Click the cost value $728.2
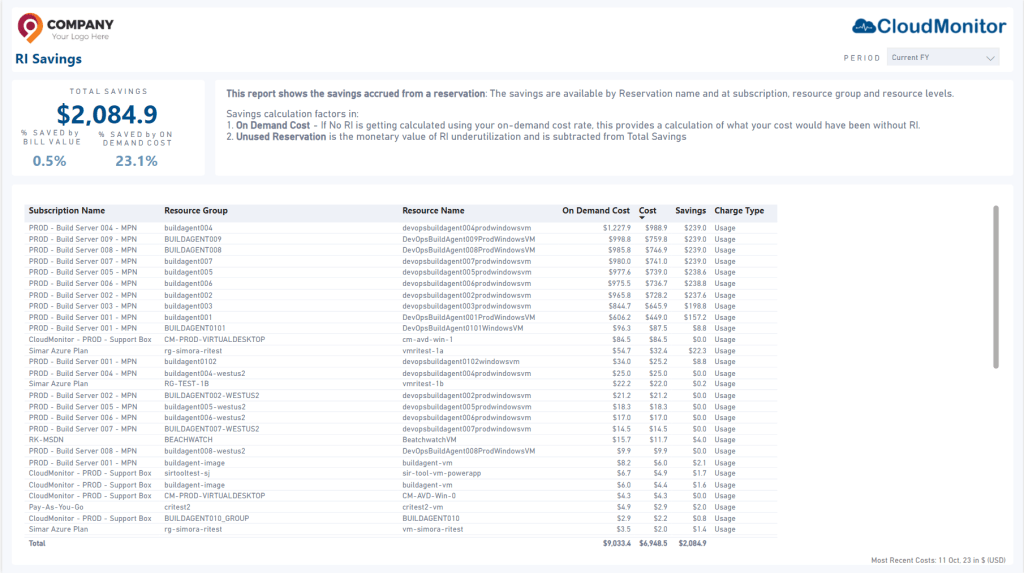Image resolution: width=1024 pixels, height=573 pixels. (656, 295)
